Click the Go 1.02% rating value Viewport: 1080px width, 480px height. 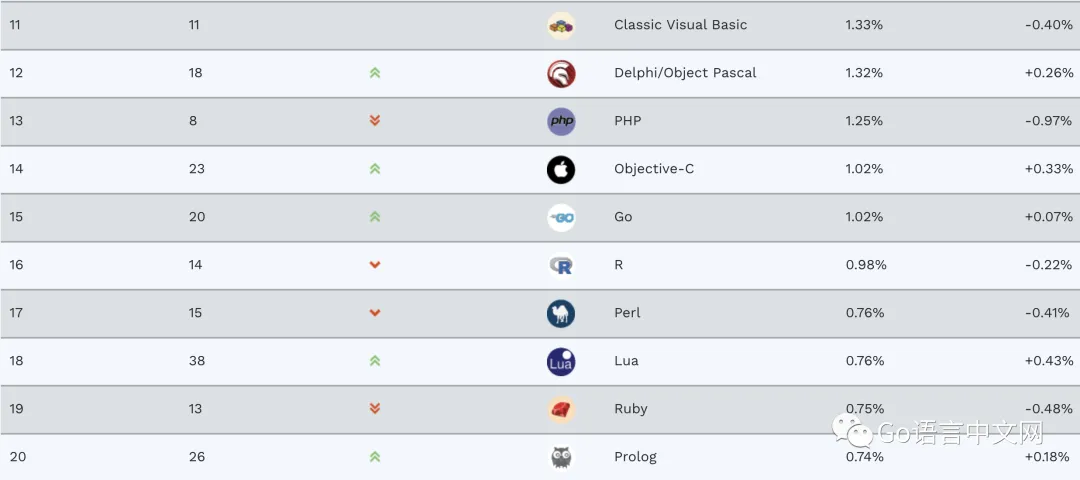(x=864, y=217)
